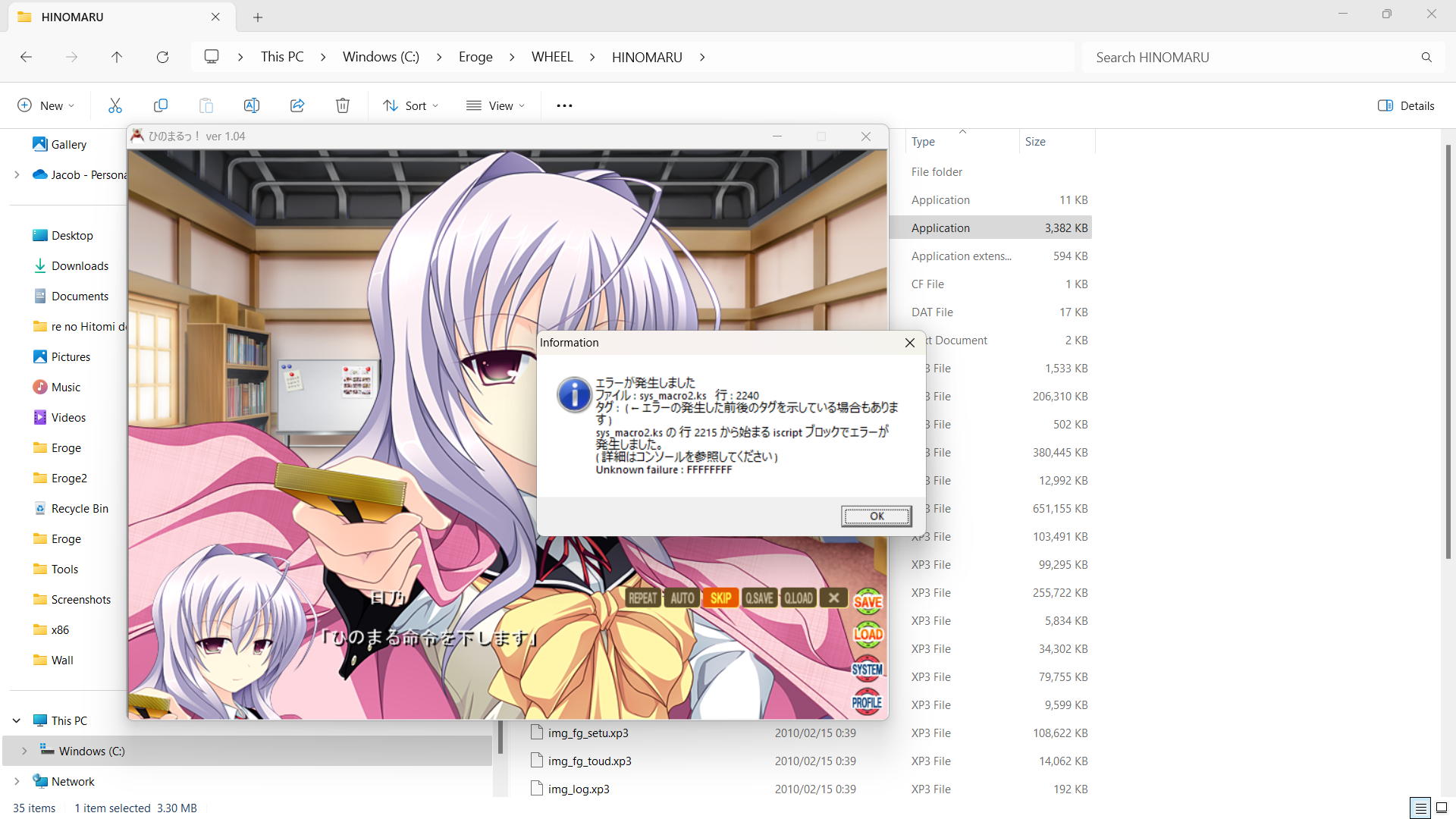Click the game's round SAVE icon
The width and height of the screenshot is (1456, 819).
(868, 601)
